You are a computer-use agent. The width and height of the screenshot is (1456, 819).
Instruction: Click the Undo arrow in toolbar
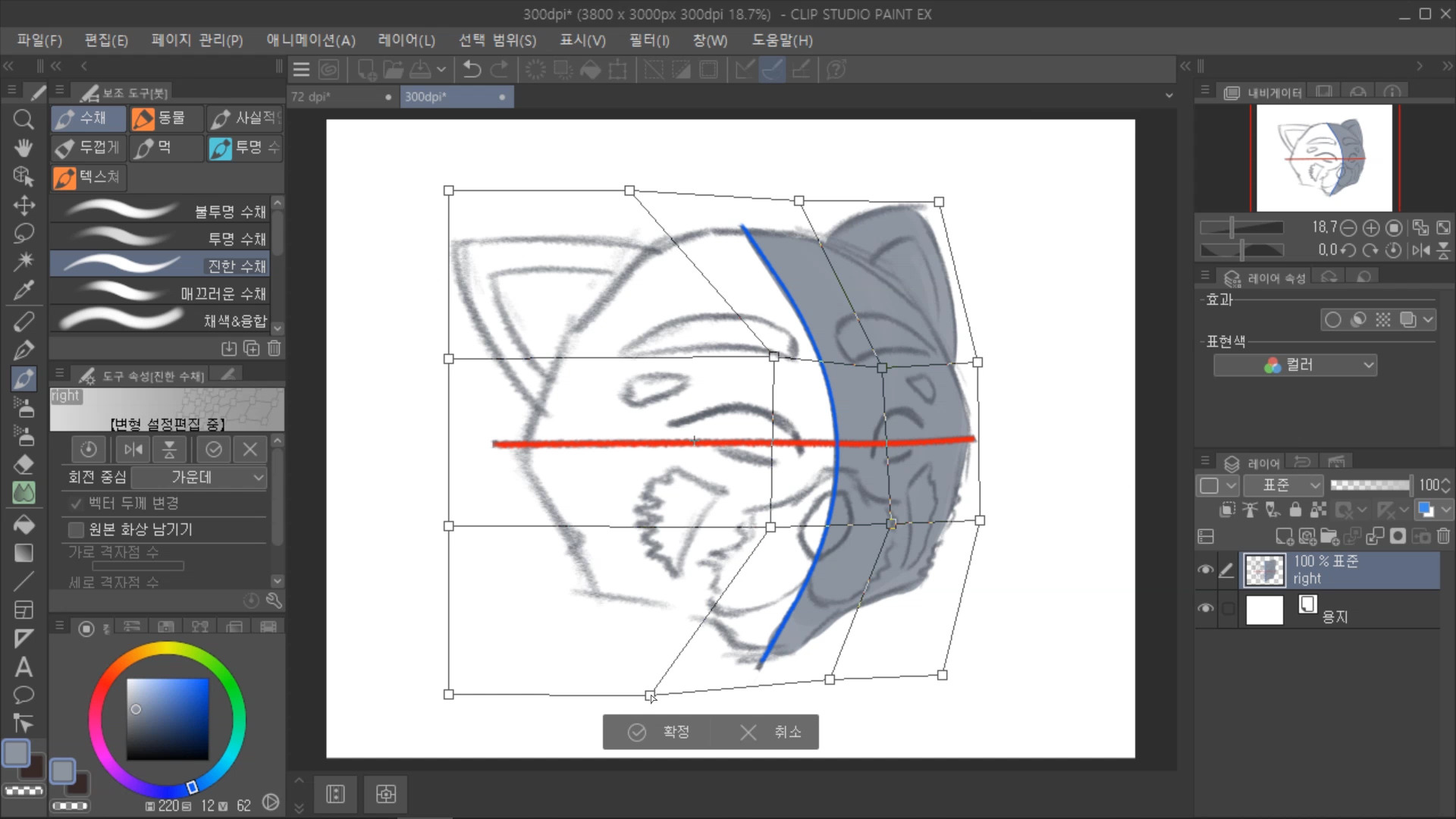pos(472,70)
